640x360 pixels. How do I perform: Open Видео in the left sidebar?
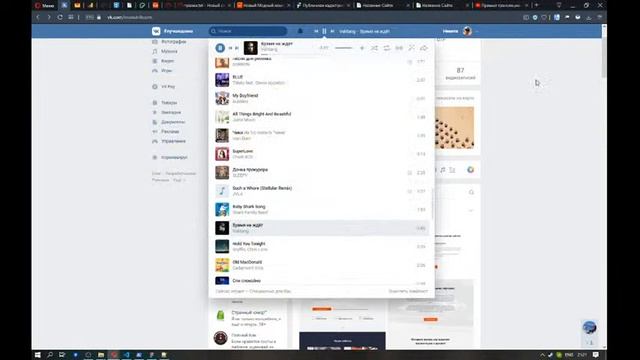click(167, 61)
